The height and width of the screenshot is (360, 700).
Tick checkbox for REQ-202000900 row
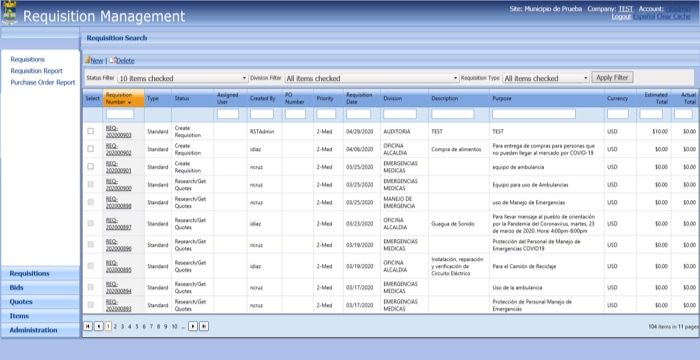coord(91,184)
